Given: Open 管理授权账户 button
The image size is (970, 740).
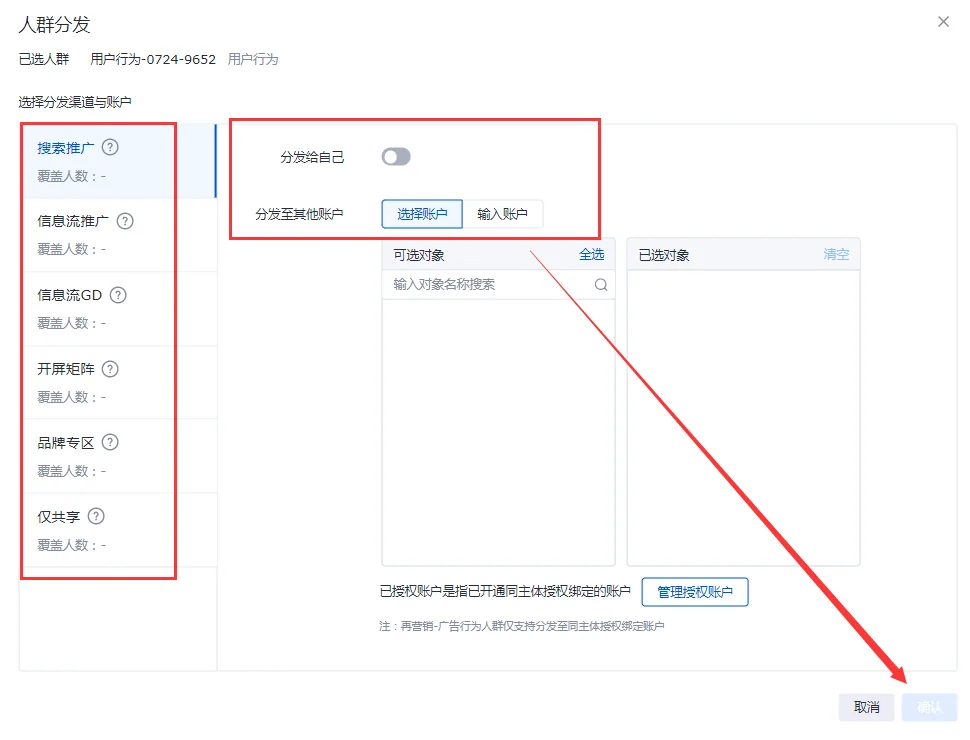Looking at the screenshot, I should (695, 592).
